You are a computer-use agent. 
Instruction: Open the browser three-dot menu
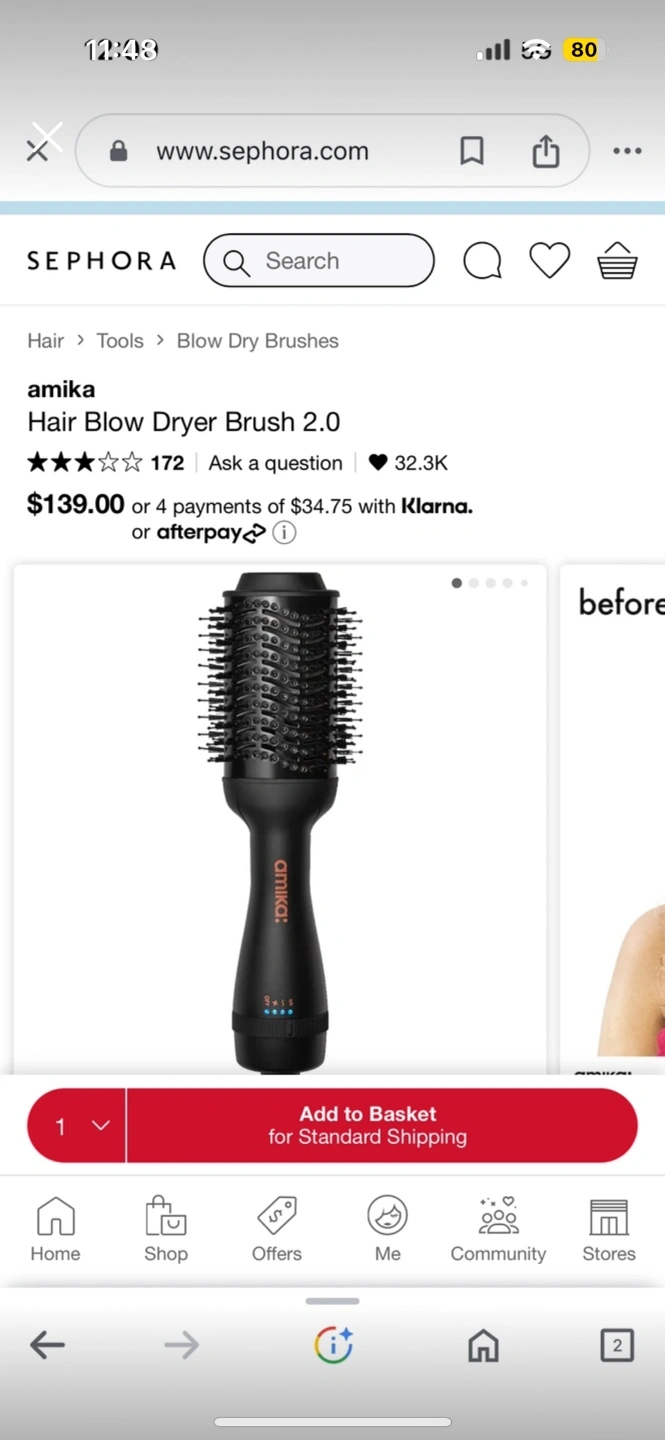[627, 151]
